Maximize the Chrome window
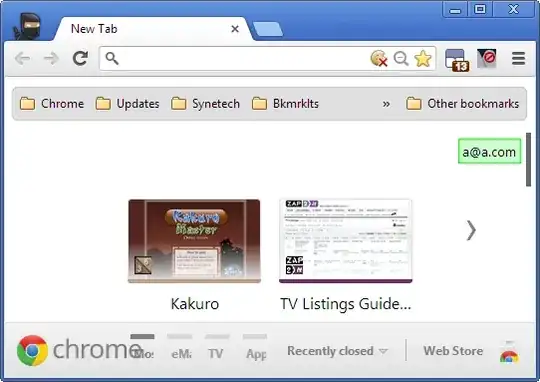 tap(480, 9)
